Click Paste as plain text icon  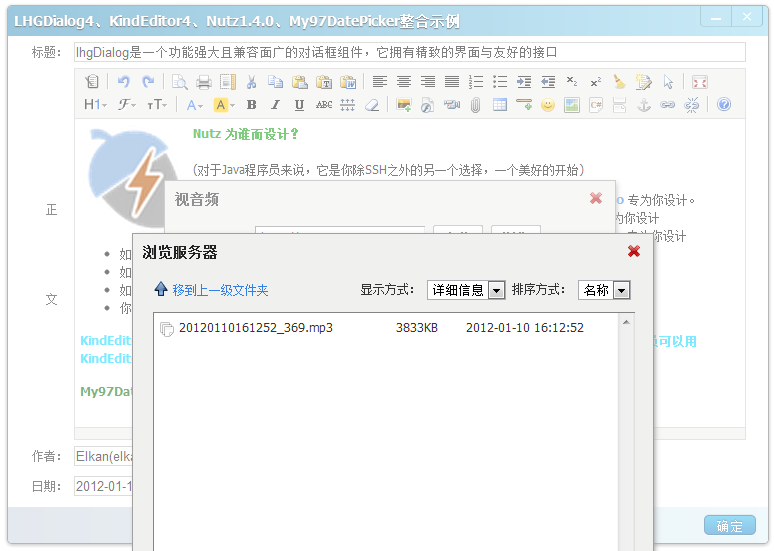[x=324, y=81]
